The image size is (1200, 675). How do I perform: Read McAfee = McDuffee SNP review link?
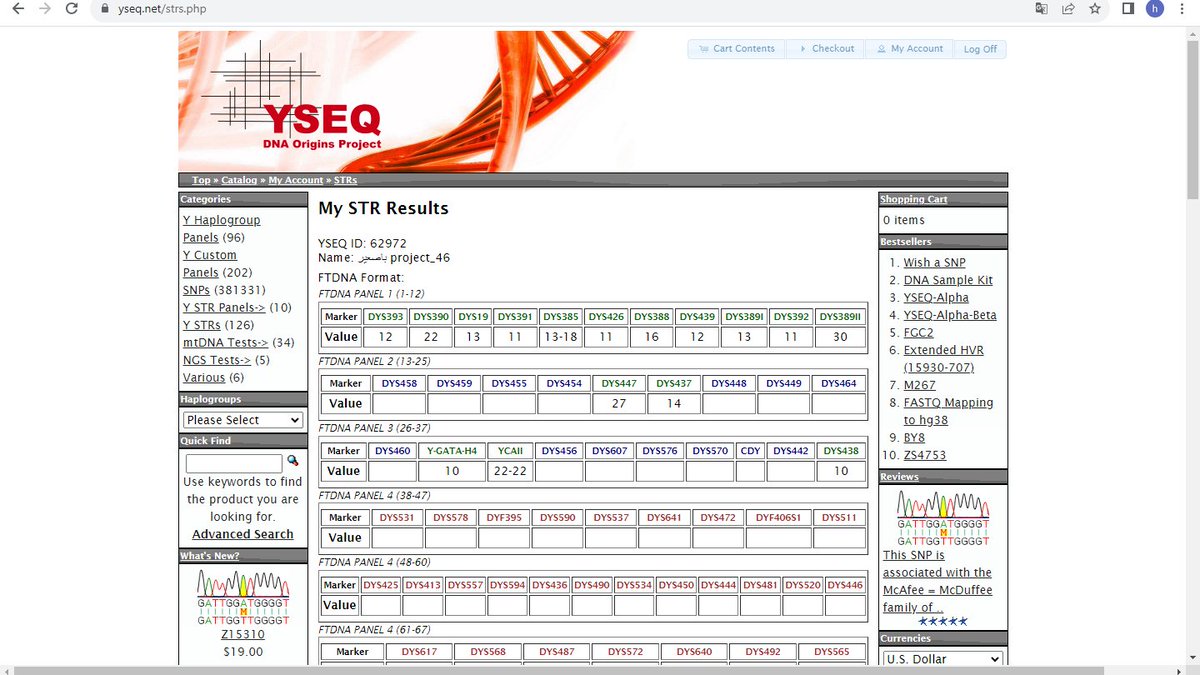tap(937, 581)
